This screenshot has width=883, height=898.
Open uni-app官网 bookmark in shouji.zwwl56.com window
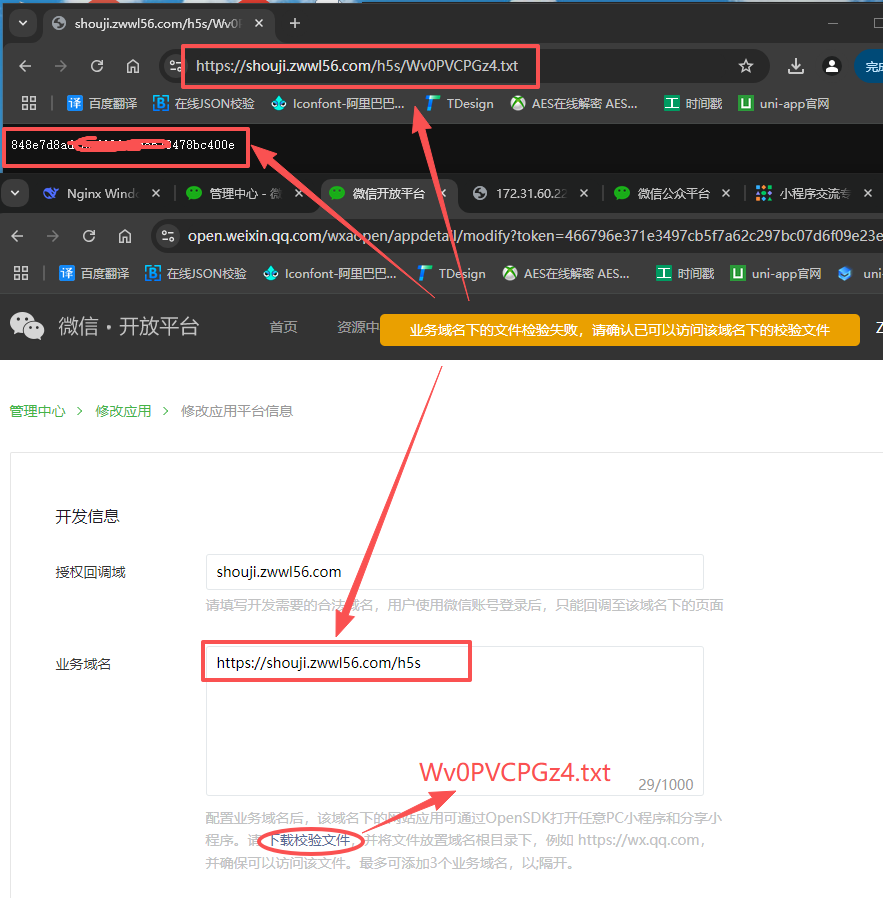(x=784, y=104)
